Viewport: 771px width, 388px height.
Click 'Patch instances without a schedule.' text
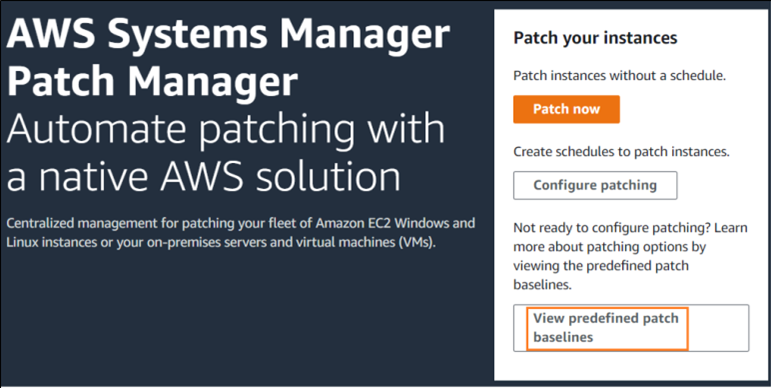(x=620, y=76)
